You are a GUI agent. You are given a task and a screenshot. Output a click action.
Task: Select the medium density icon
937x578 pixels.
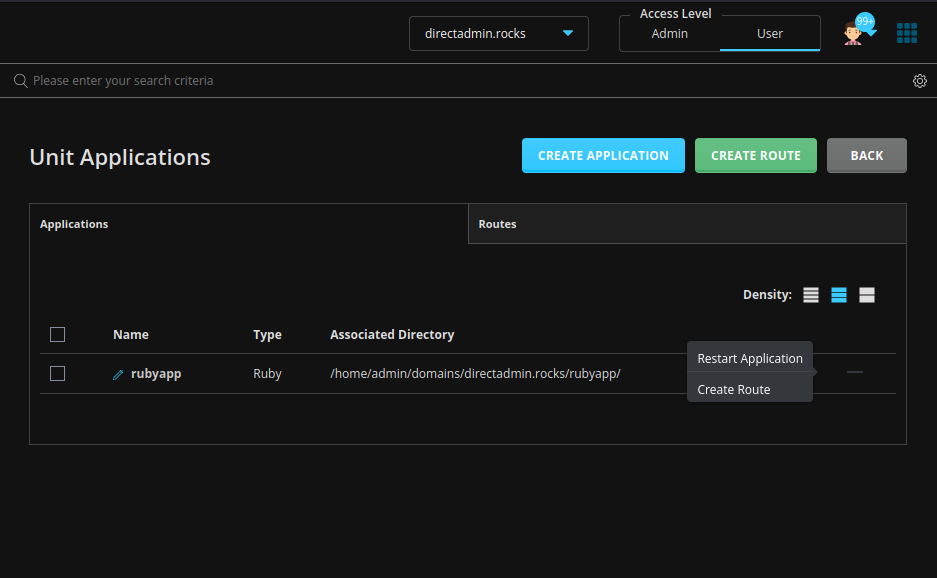(x=838, y=295)
